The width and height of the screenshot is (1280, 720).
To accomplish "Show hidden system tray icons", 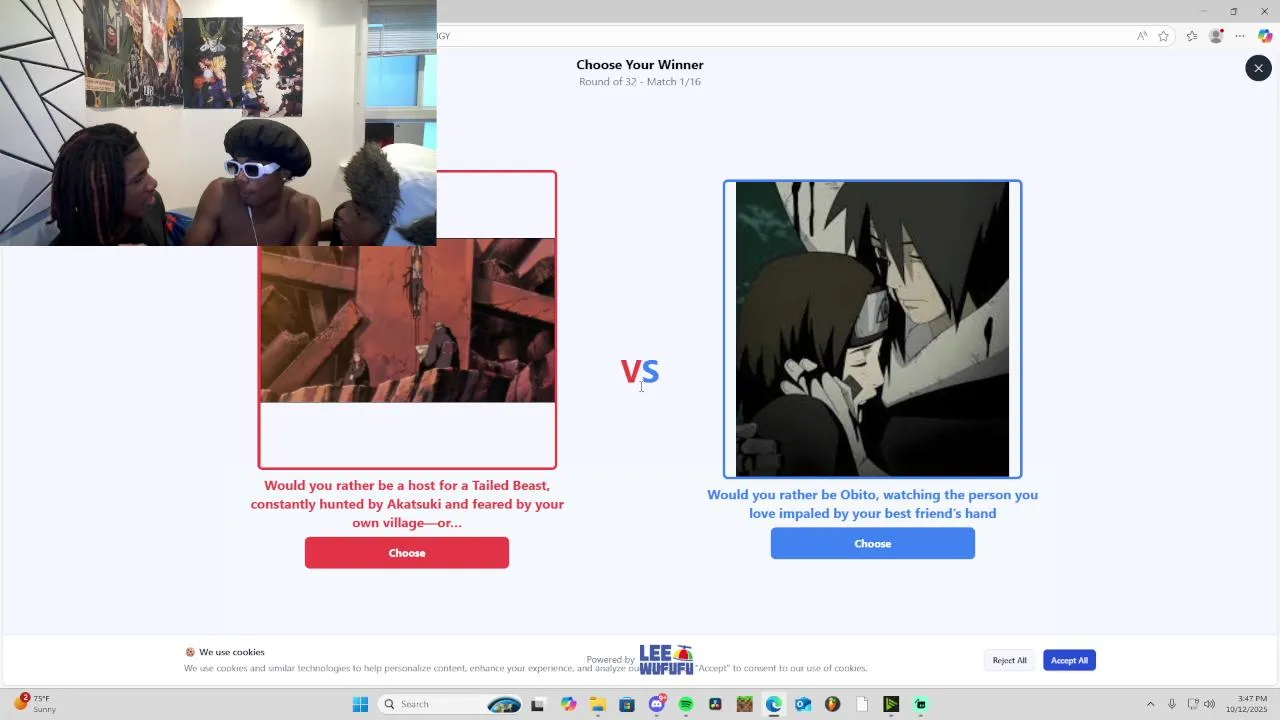I will [1150, 704].
